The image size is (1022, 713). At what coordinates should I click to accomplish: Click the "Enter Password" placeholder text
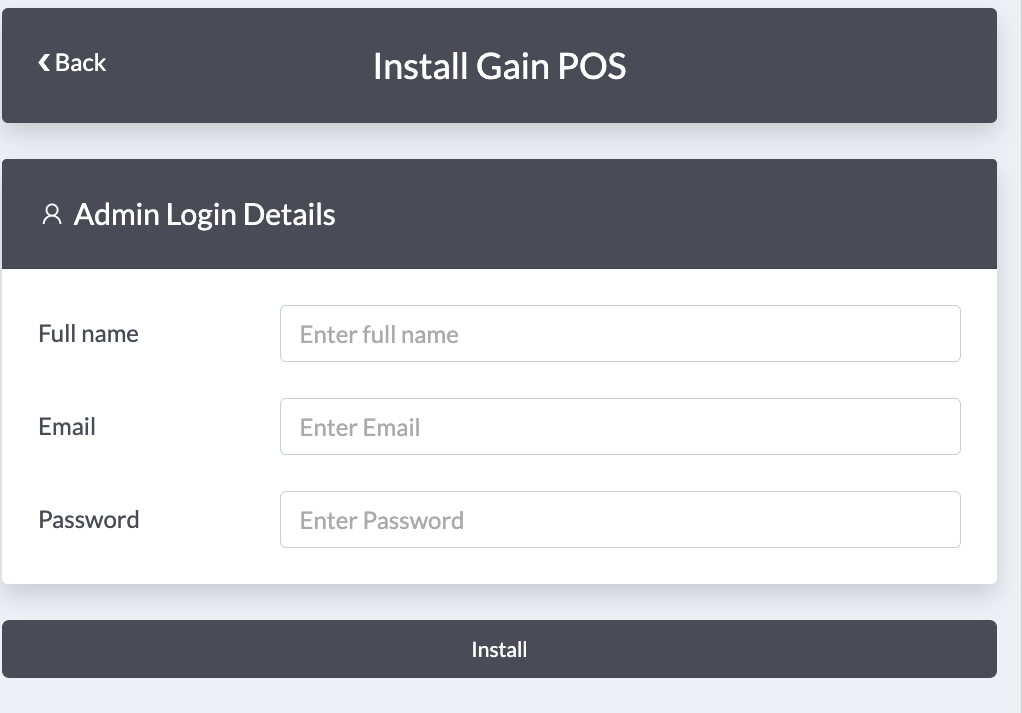click(381, 521)
